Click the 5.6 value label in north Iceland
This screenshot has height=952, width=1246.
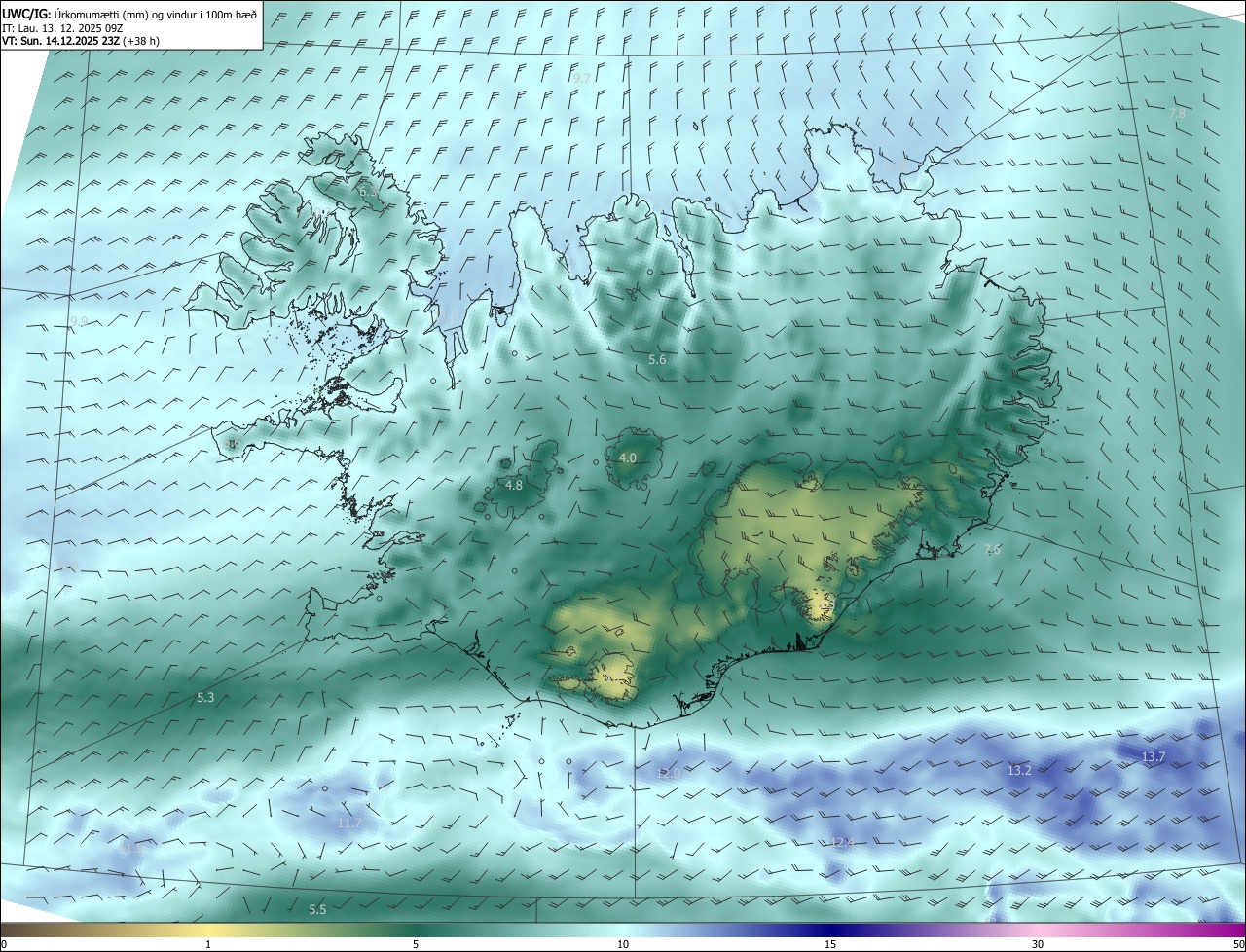click(657, 360)
